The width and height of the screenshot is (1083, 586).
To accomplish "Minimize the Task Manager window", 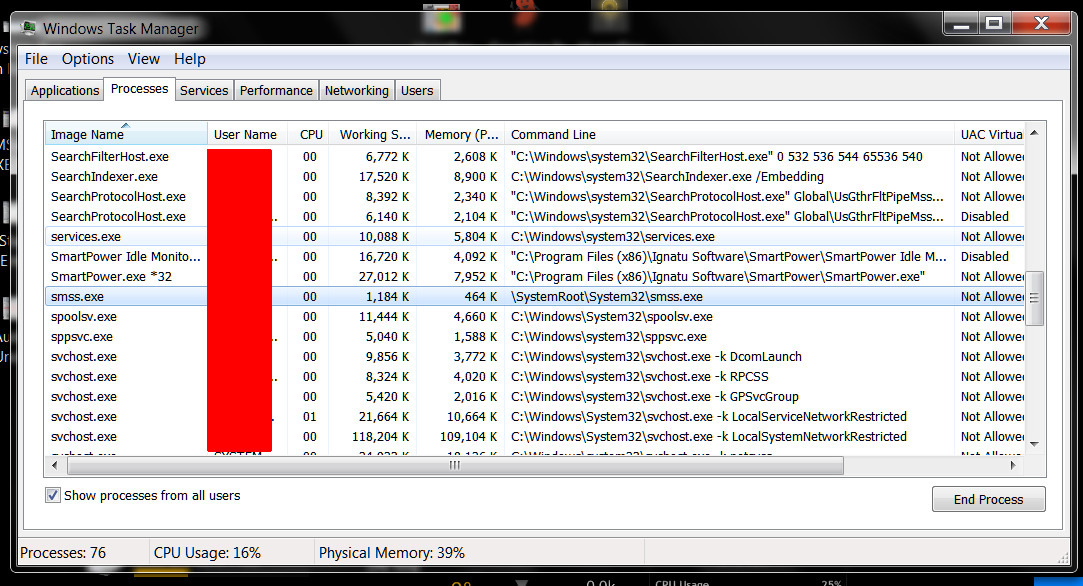I will 961,24.
